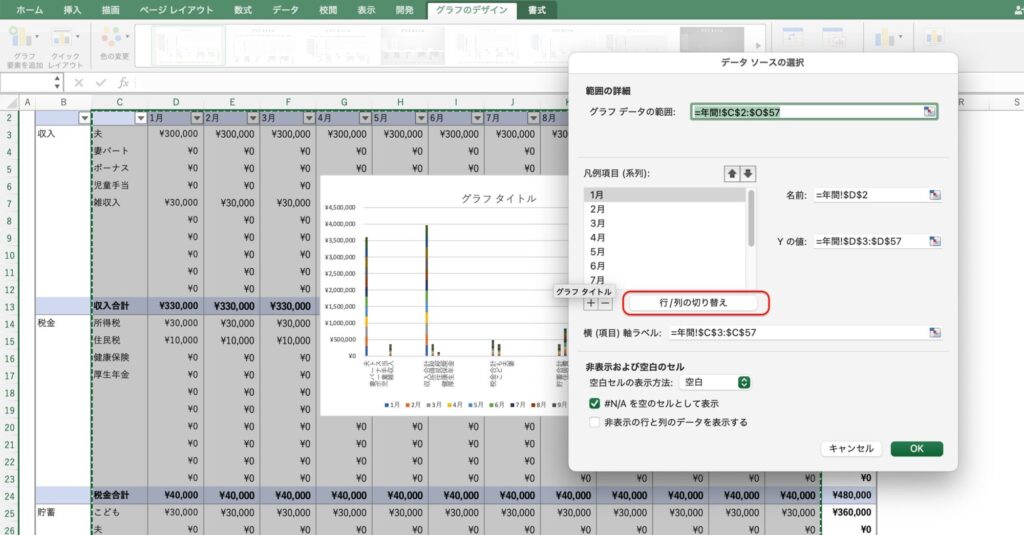Add a new series with plus button
This screenshot has height=535, width=1024.
click(x=591, y=303)
